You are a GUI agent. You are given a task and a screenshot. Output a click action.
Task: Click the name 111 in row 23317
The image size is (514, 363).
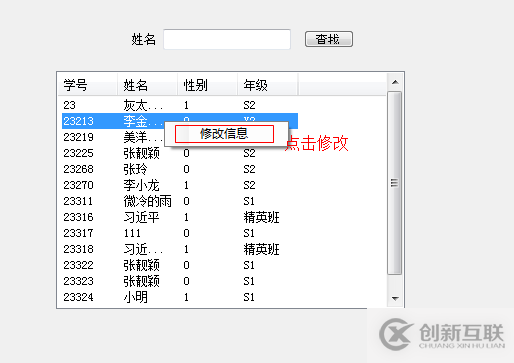tap(132, 233)
